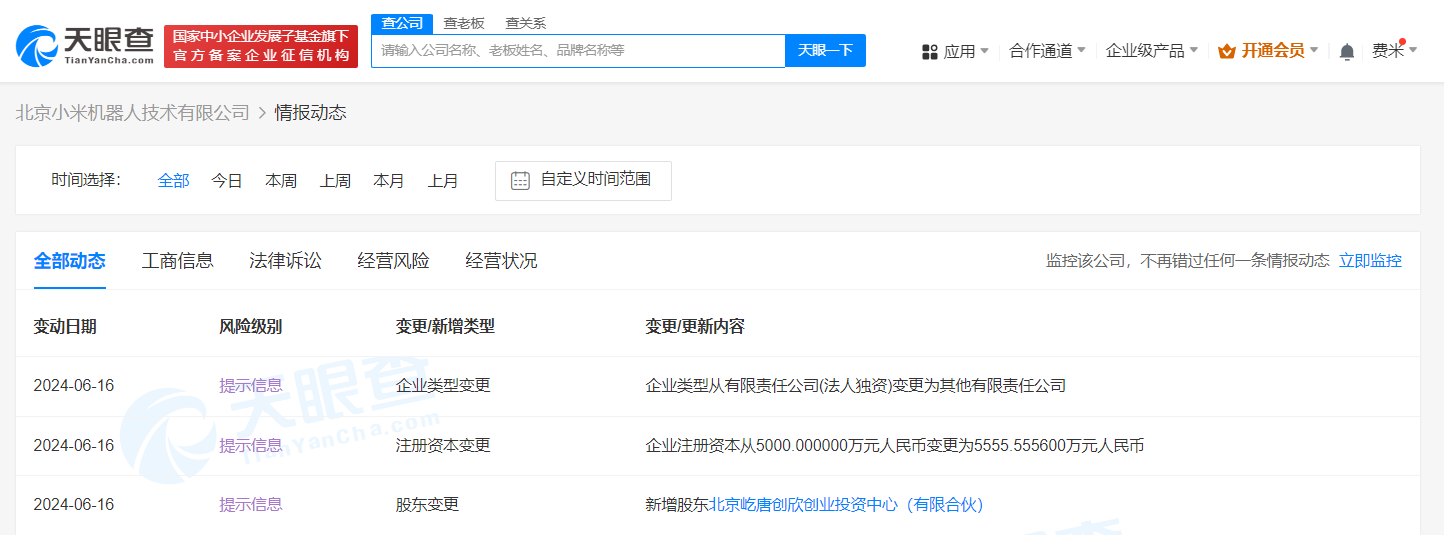Select the 查关系 search tab
Viewport: 1444px width, 535px height.
[x=525, y=23]
